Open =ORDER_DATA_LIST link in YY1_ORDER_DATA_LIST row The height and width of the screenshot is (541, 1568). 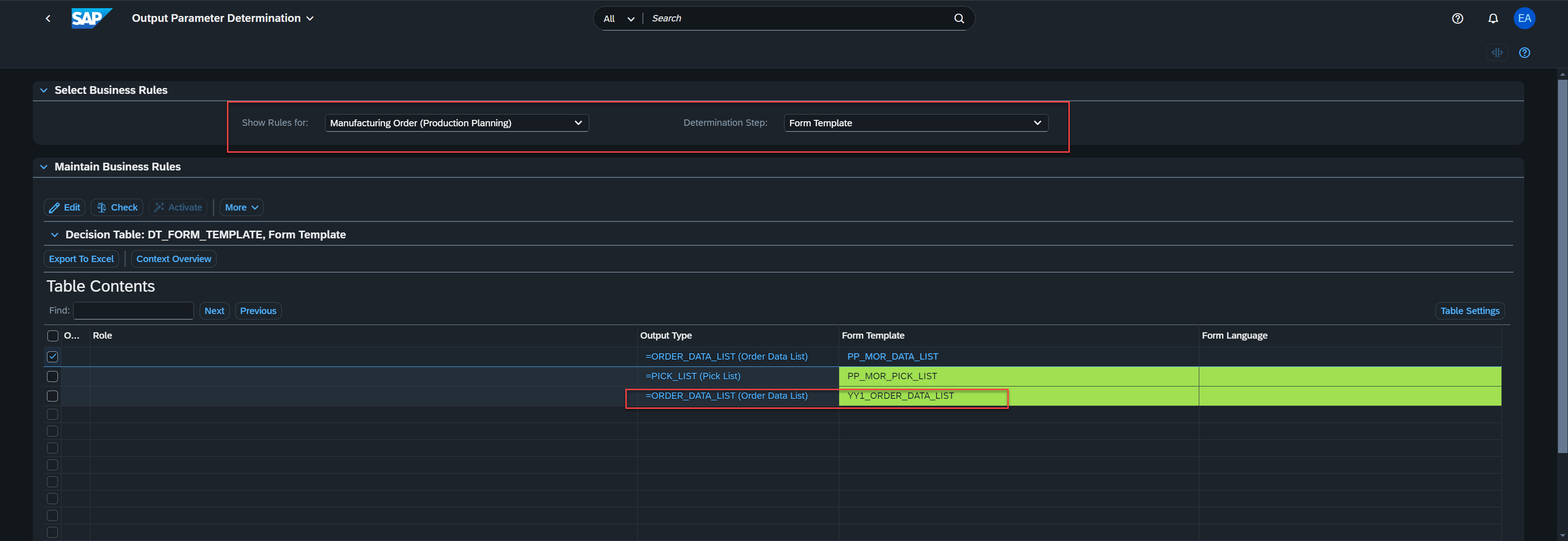tap(726, 396)
